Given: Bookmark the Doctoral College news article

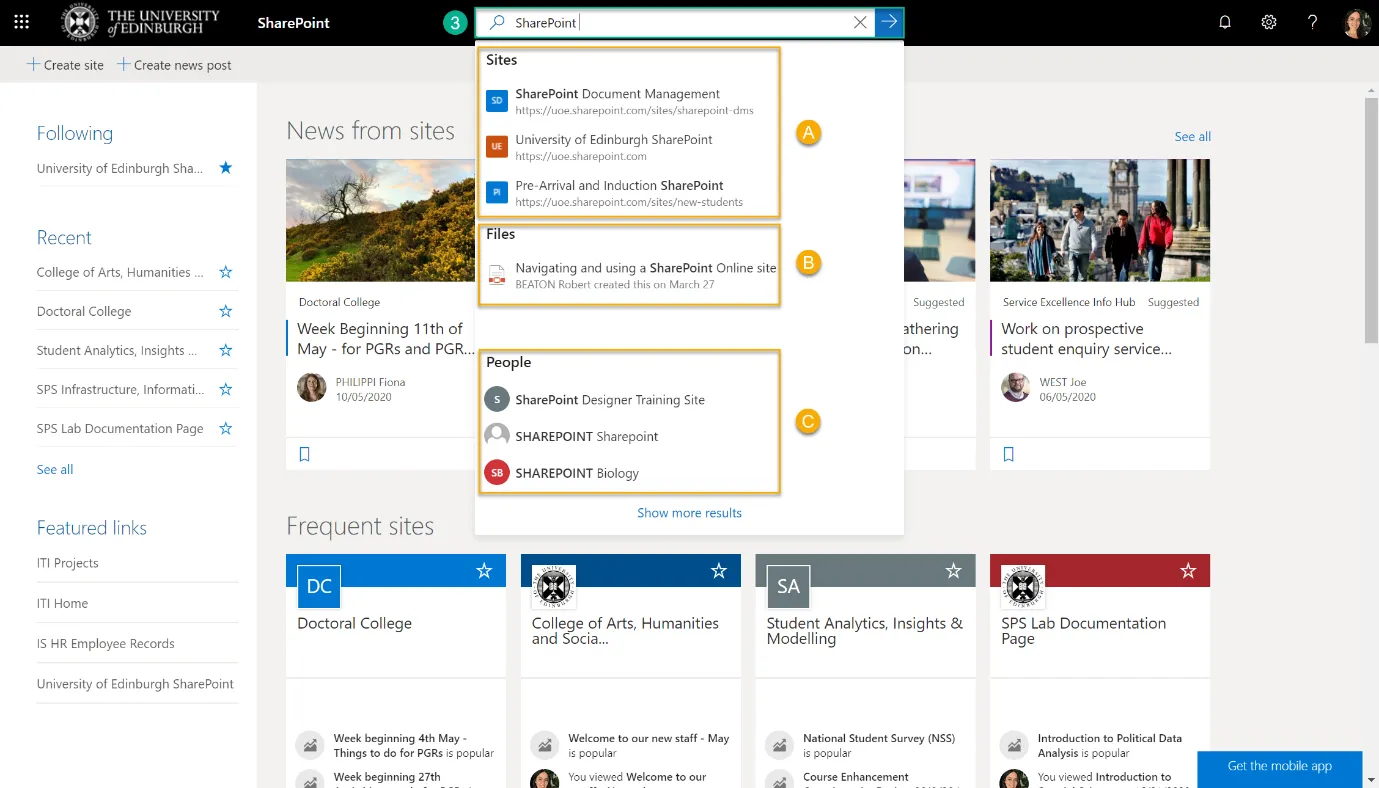Looking at the screenshot, I should click(305, 453).
